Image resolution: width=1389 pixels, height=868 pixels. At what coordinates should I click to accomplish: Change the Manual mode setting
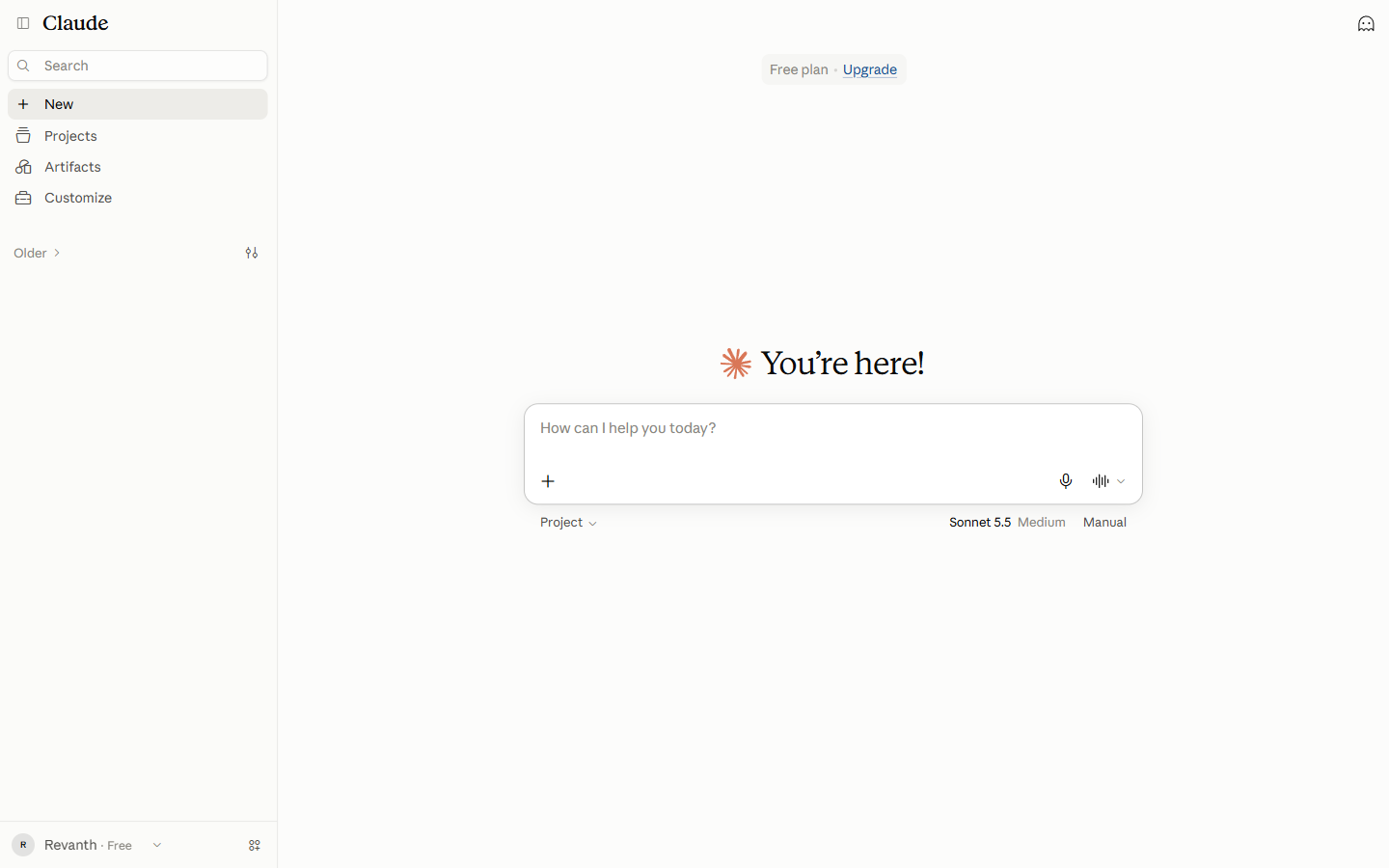1104,523
